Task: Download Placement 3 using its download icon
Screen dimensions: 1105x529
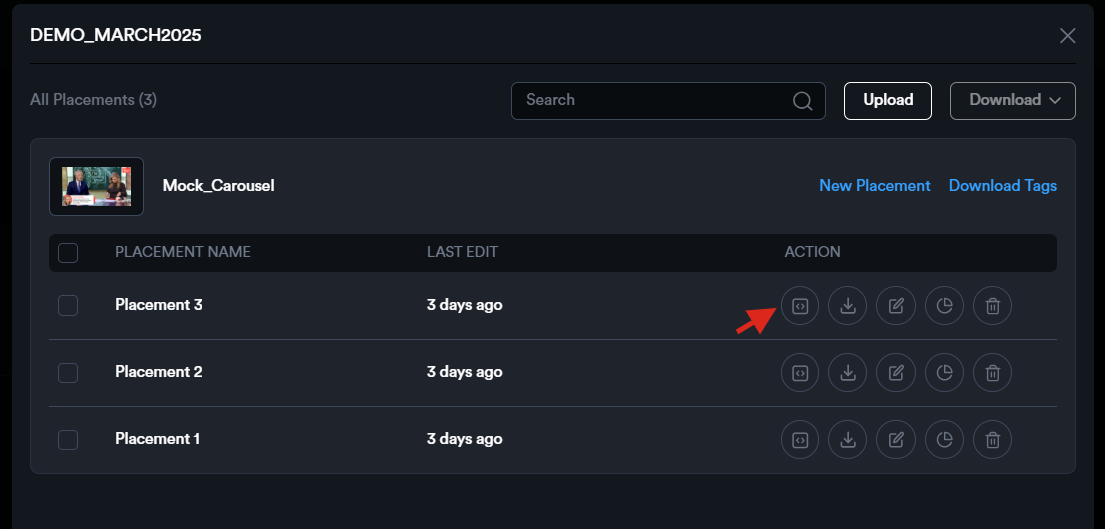Action: tap(848, 306)
